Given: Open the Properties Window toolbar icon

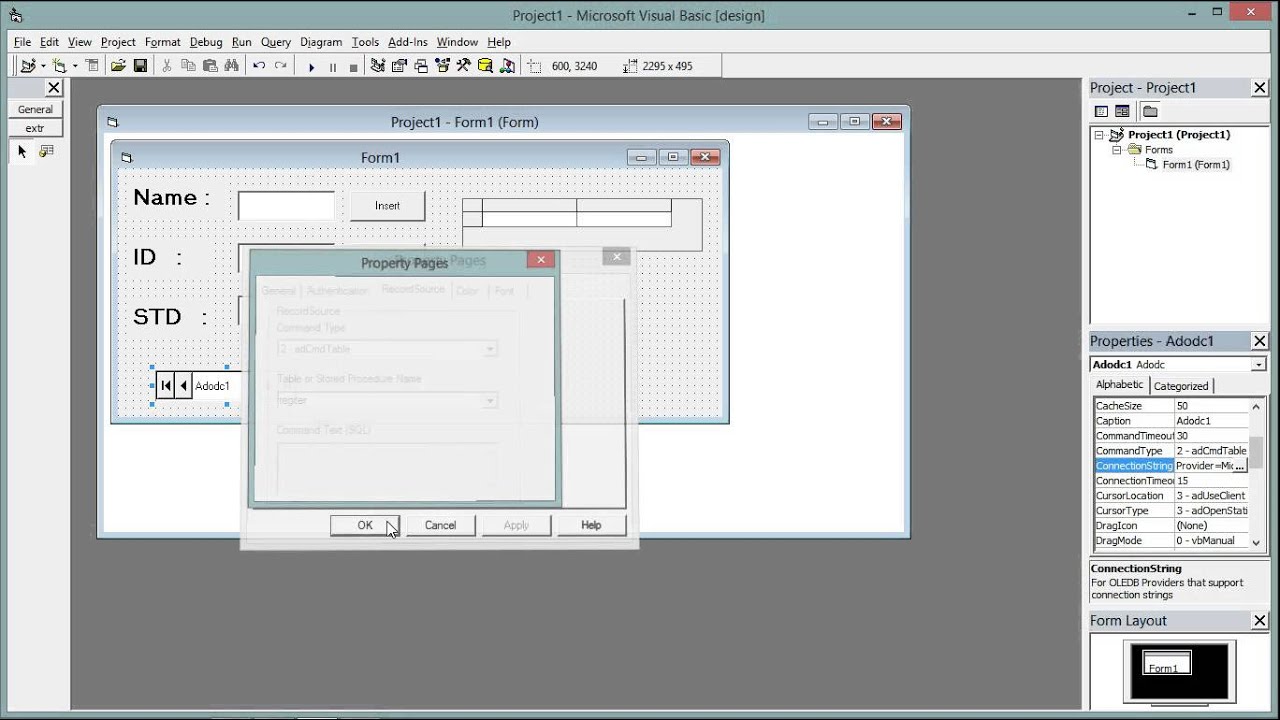Looking at the screenshot, I should point(399,66).
